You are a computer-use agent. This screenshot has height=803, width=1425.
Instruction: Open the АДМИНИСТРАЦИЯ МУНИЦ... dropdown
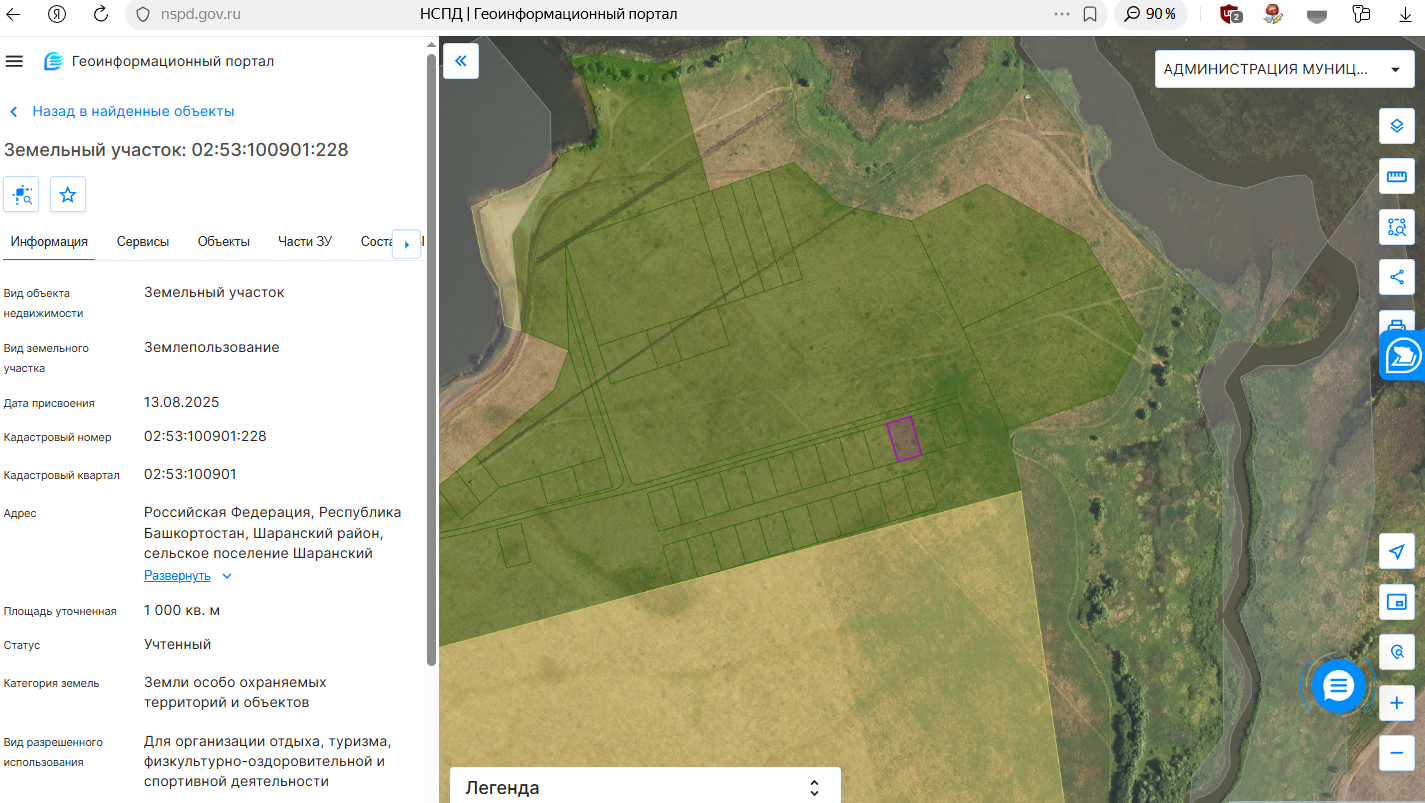point(1284,69)
